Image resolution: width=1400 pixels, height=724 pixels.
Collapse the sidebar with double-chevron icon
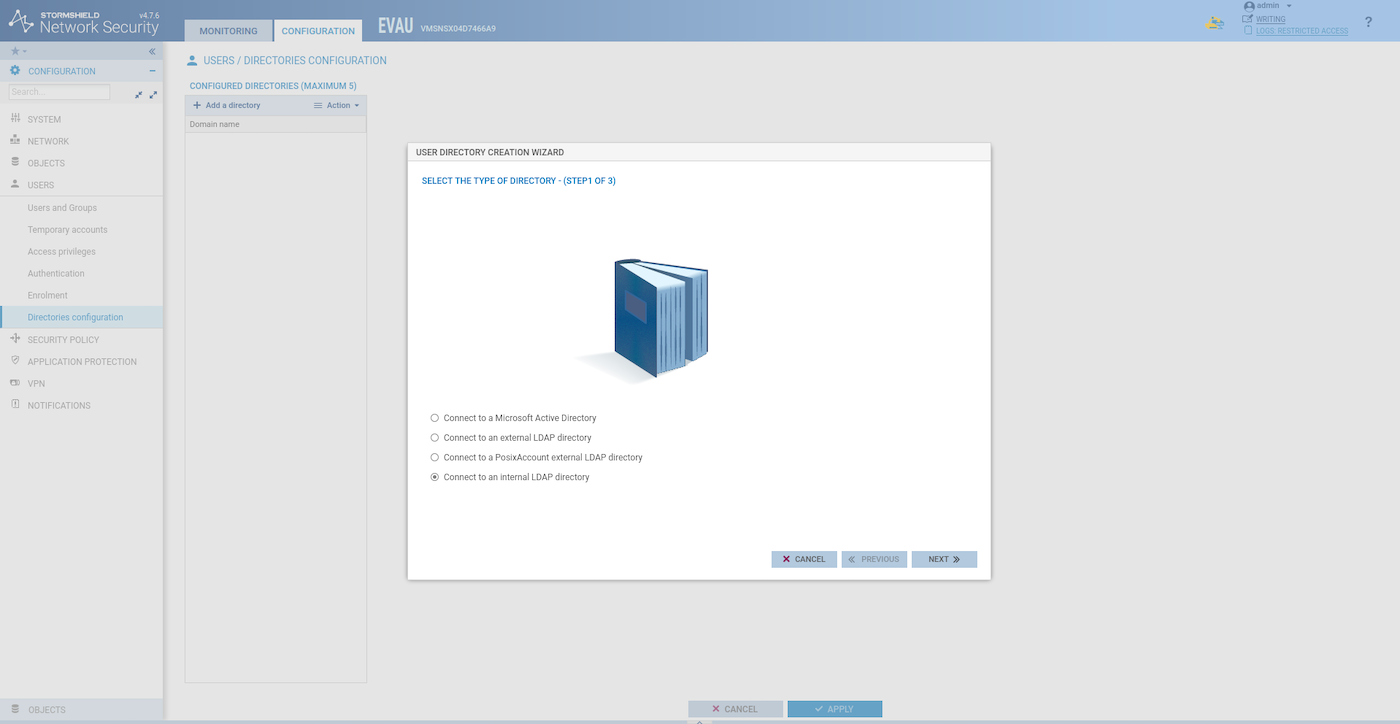pyautogui.click(x=152, y=51)
